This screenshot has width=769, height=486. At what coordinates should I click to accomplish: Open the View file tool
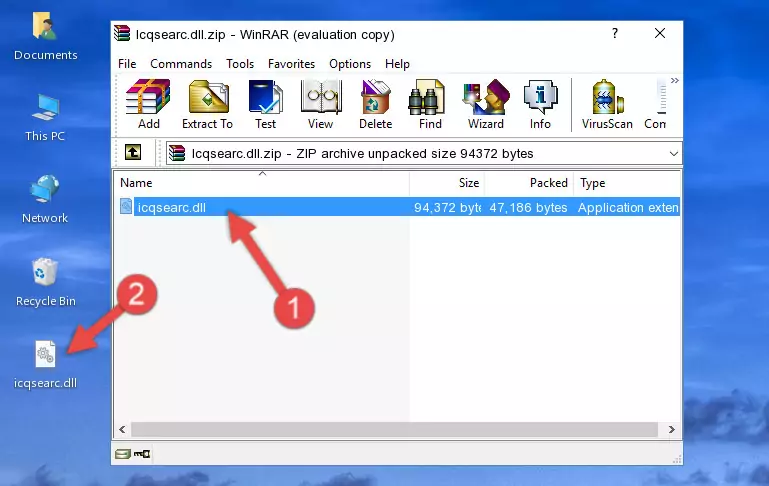pos(321,104)
